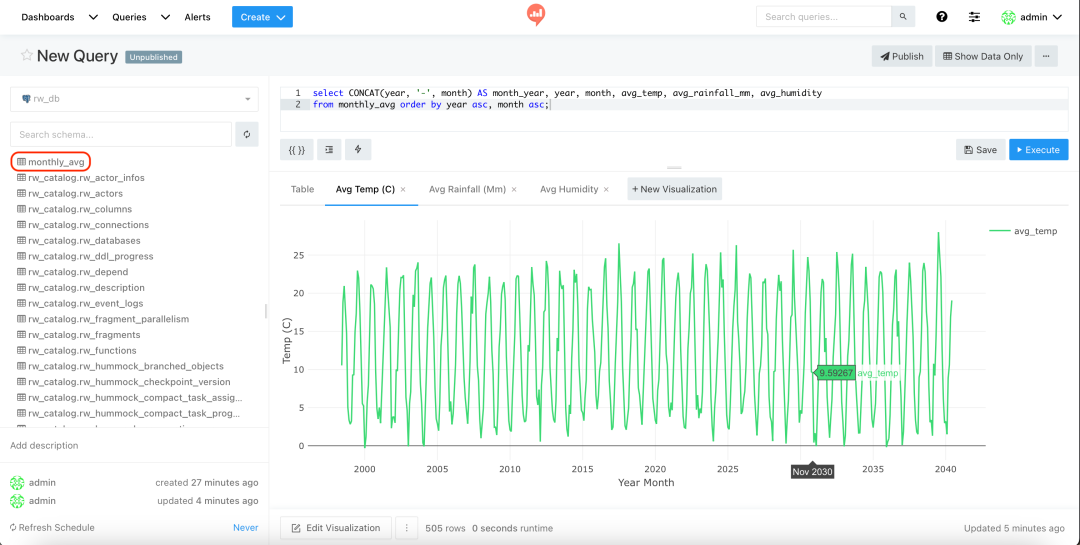Close the Avg Humidity visualization tab

606,189
